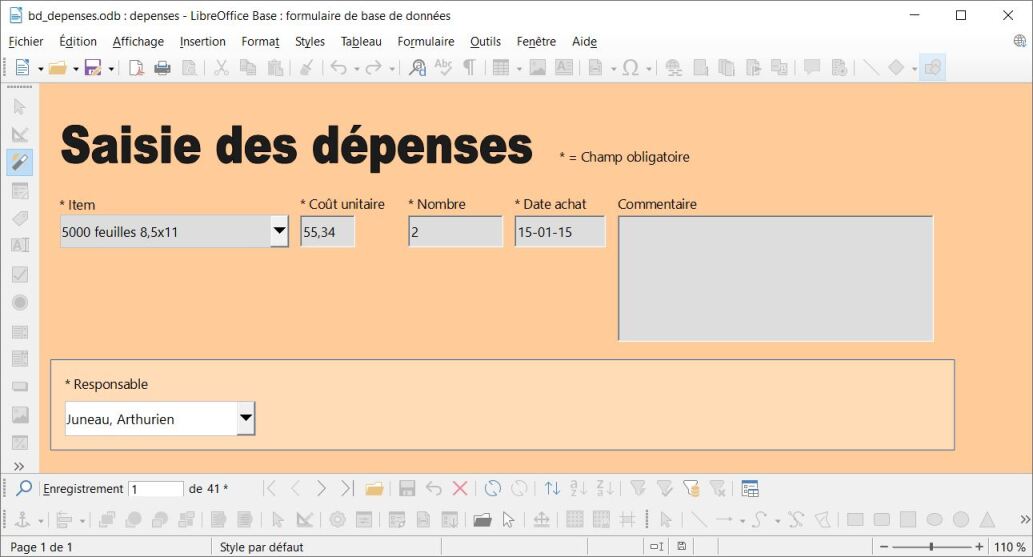Open the Save button dropdown arrow
This screenshot has height=557, width=1033.
[111, 69]
